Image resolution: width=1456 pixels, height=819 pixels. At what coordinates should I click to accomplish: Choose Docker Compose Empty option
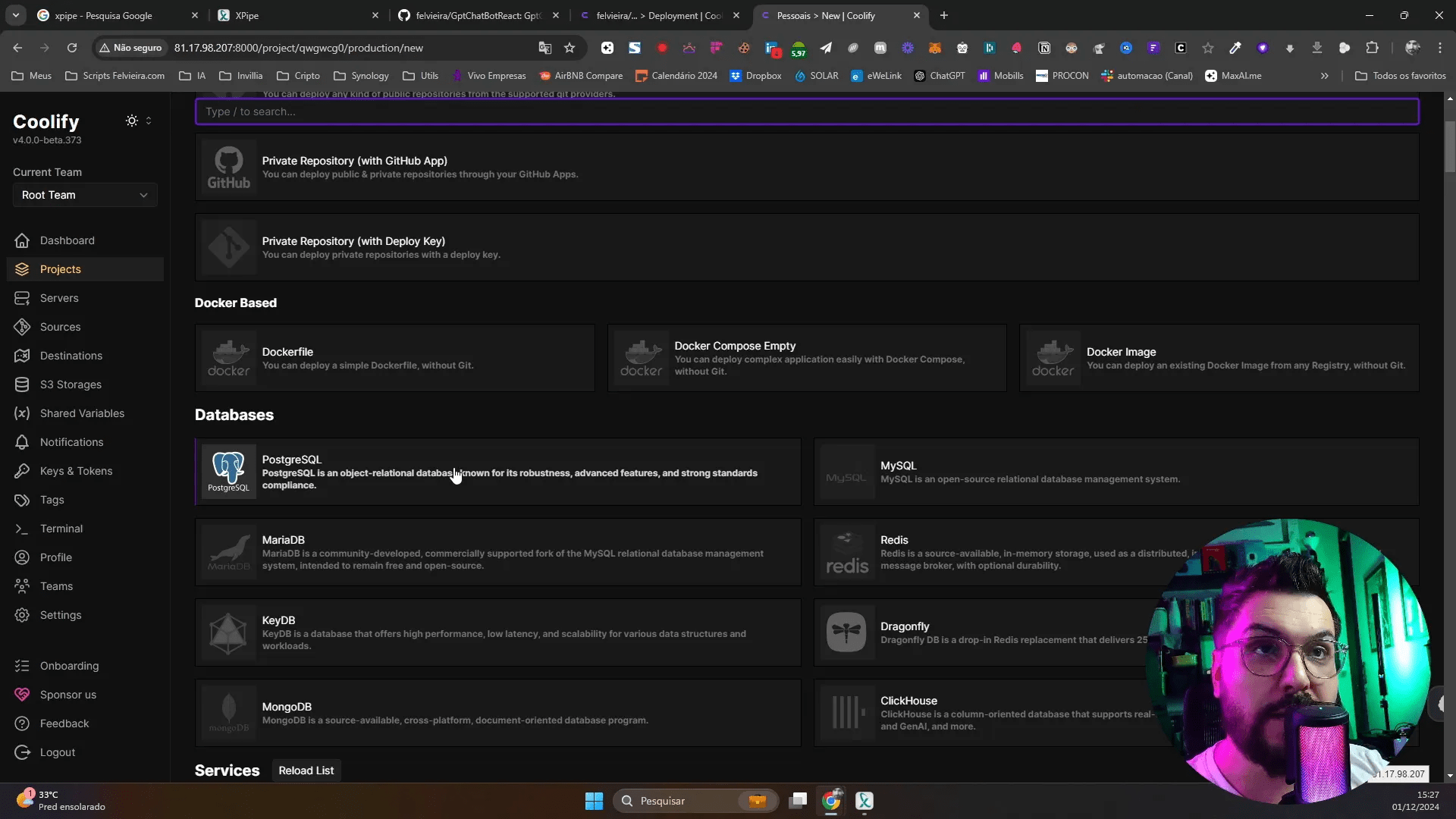point(807,358)
